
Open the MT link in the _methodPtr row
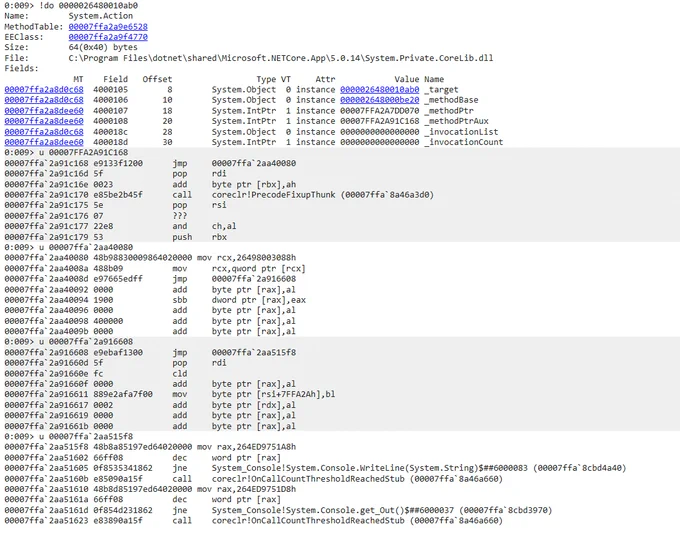[44, 111]
